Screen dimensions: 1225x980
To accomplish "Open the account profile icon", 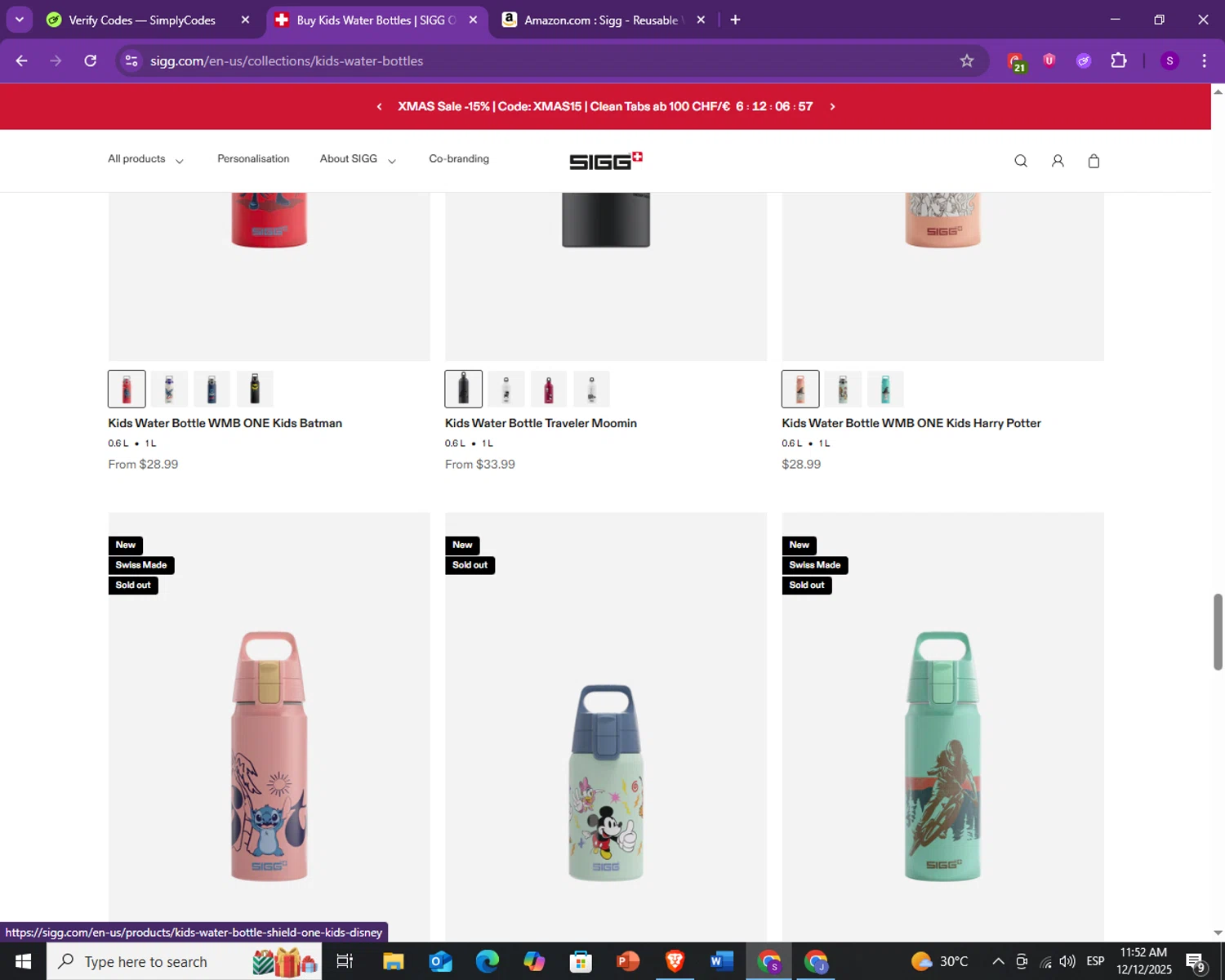I will pos(1058,161).
